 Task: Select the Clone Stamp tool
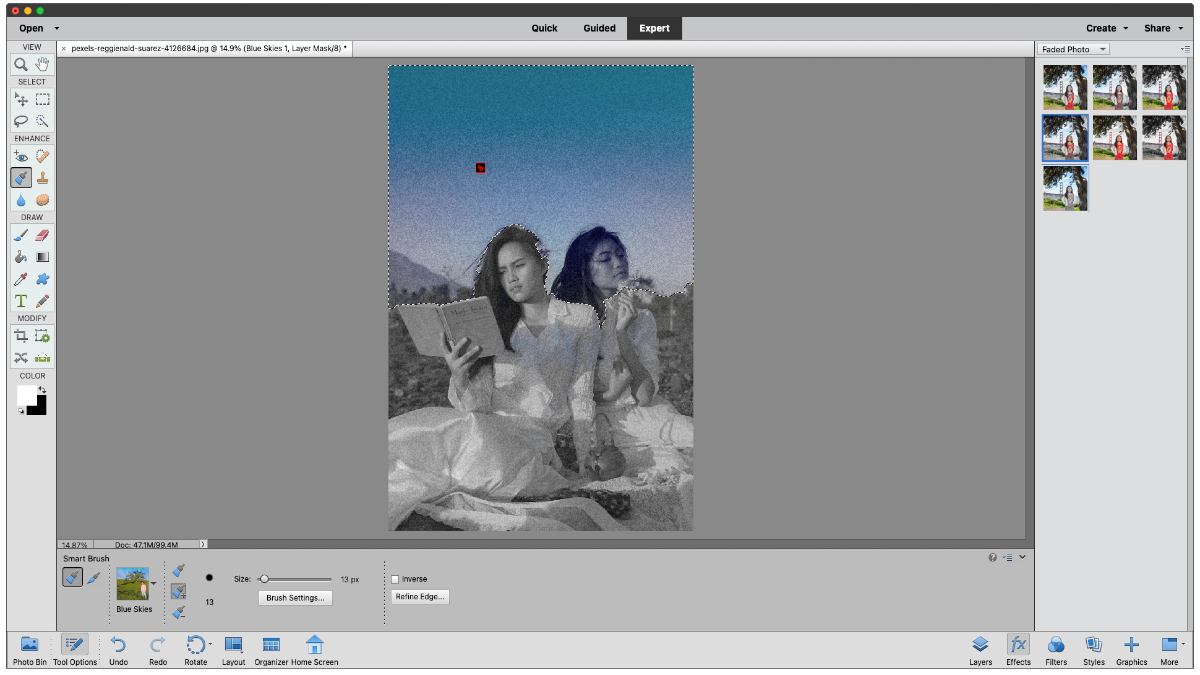point(42,178)
